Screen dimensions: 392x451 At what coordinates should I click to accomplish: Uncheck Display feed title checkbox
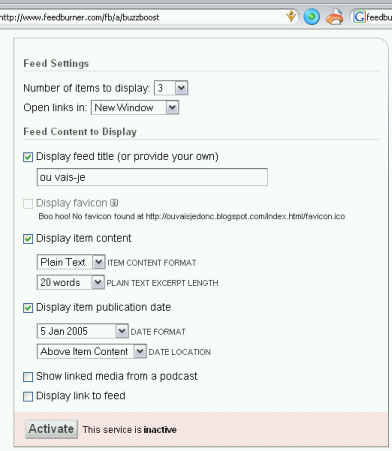tap(28, 157)
